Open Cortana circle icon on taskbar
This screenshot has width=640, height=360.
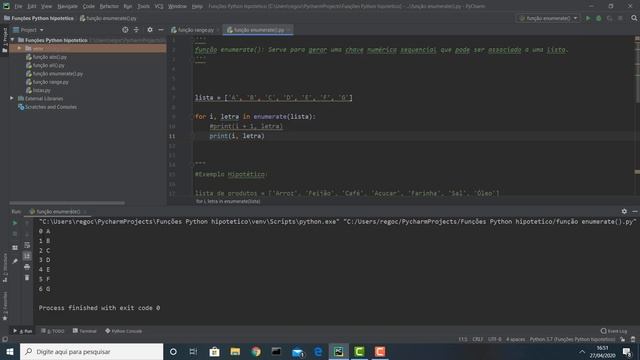[173, 351]
